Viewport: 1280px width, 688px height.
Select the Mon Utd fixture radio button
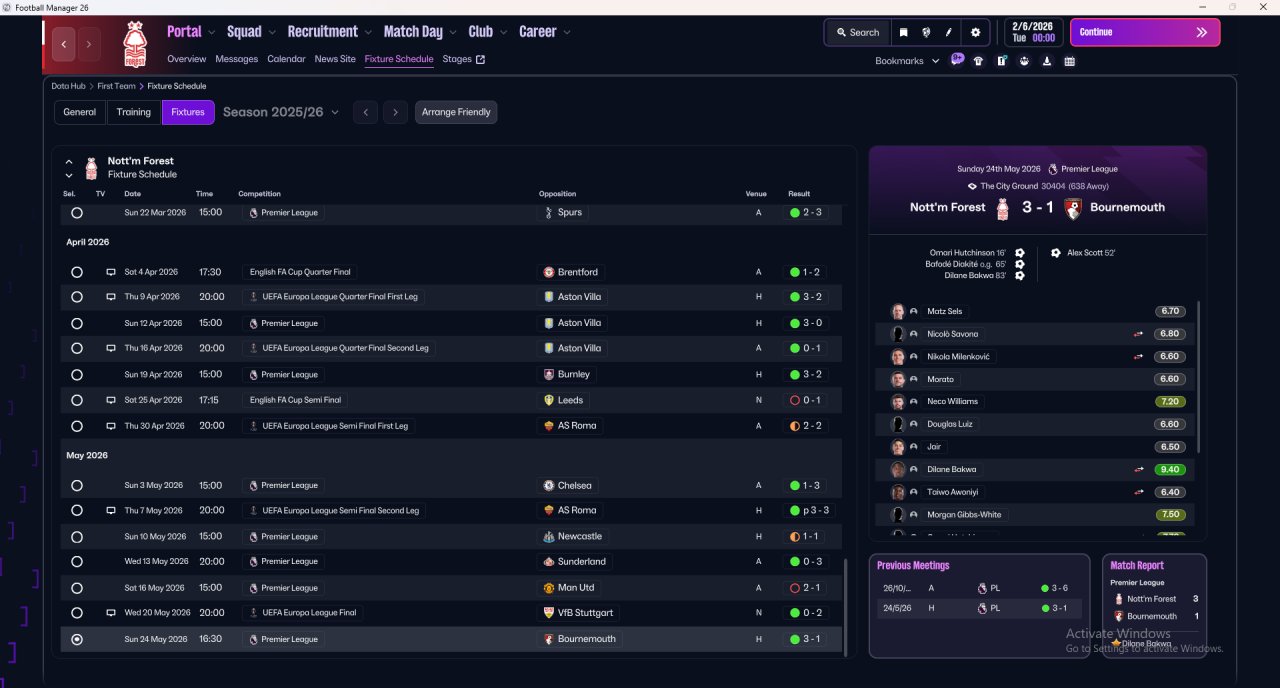tap(77, 588)
